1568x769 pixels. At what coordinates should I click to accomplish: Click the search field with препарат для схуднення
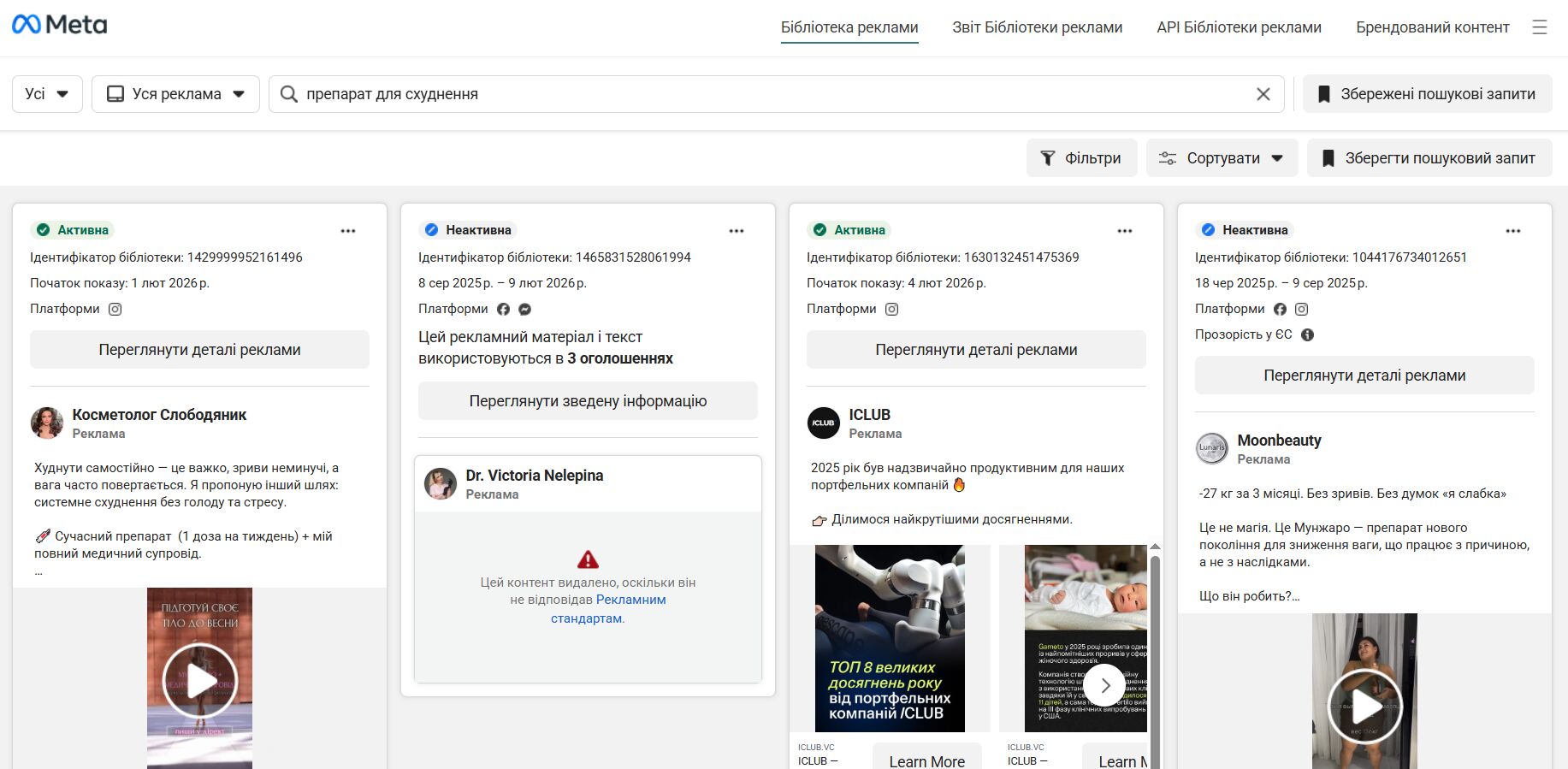pos(777,94)
